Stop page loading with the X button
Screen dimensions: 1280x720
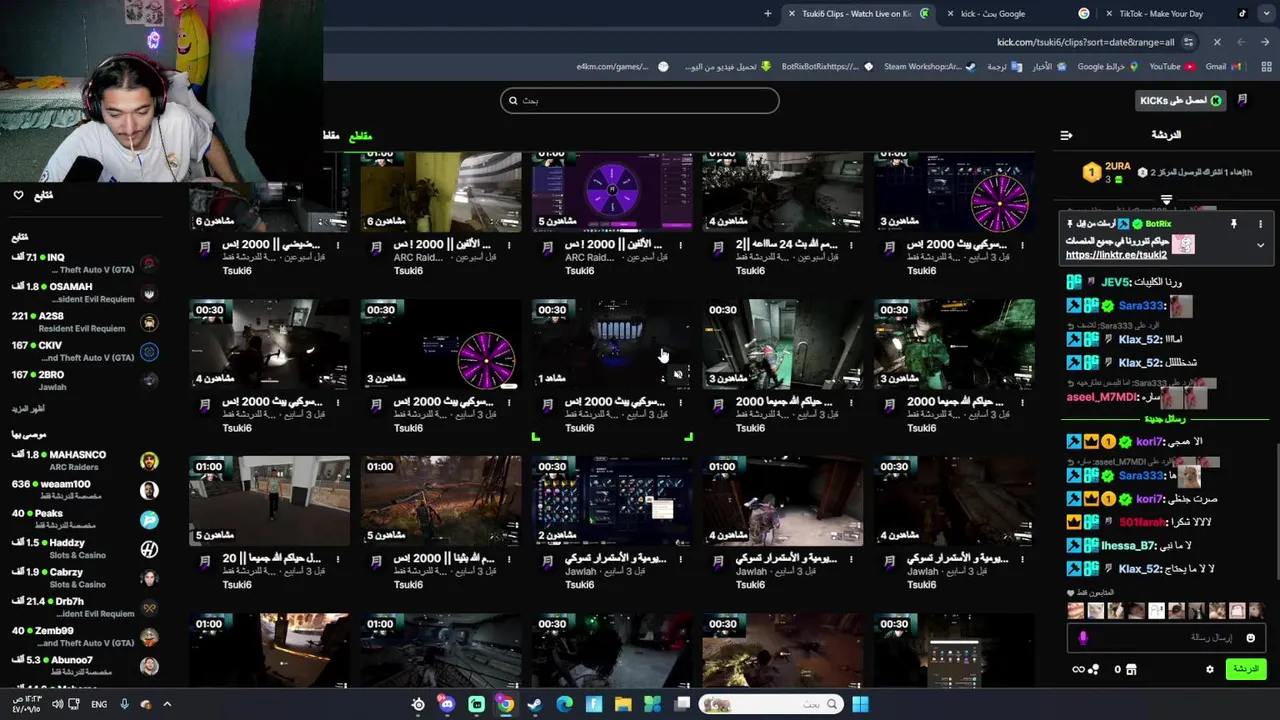click(x=1217, y=42)
